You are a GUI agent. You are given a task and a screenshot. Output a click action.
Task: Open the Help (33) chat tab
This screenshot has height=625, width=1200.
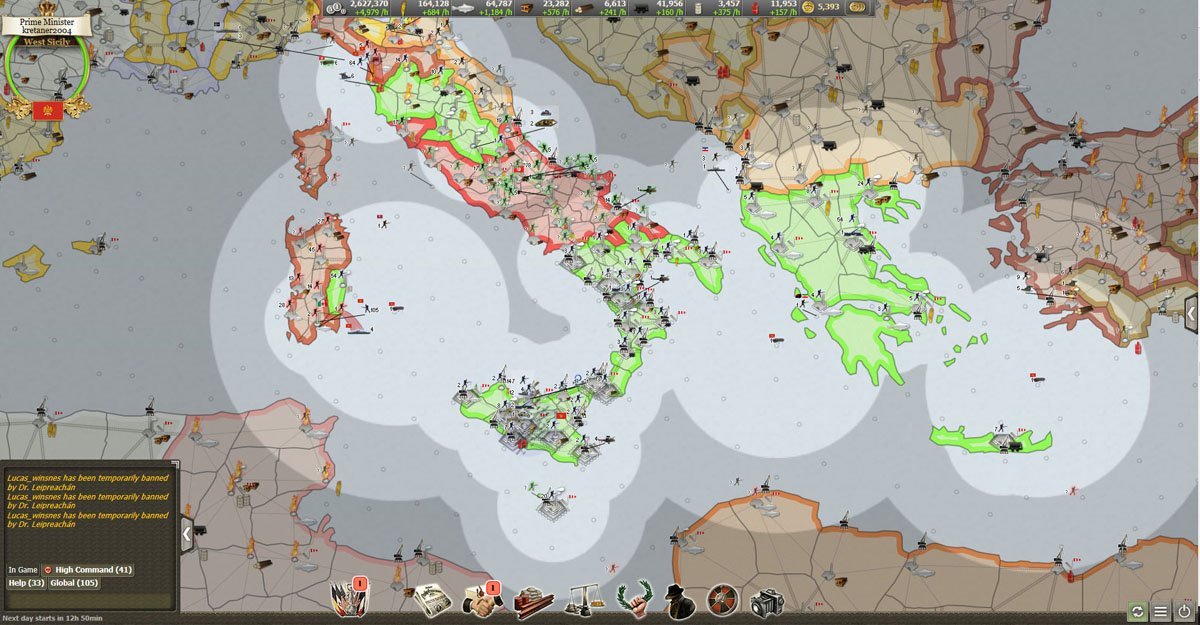(26, 583)
